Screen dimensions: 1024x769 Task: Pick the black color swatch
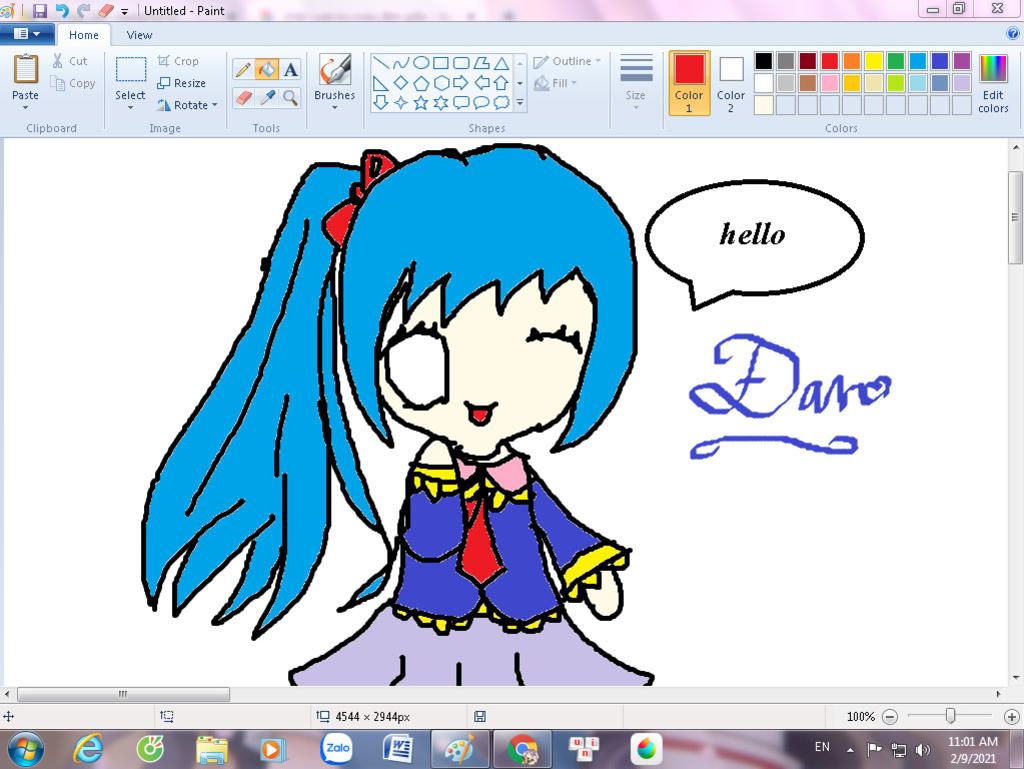click(x=763, y=61)
